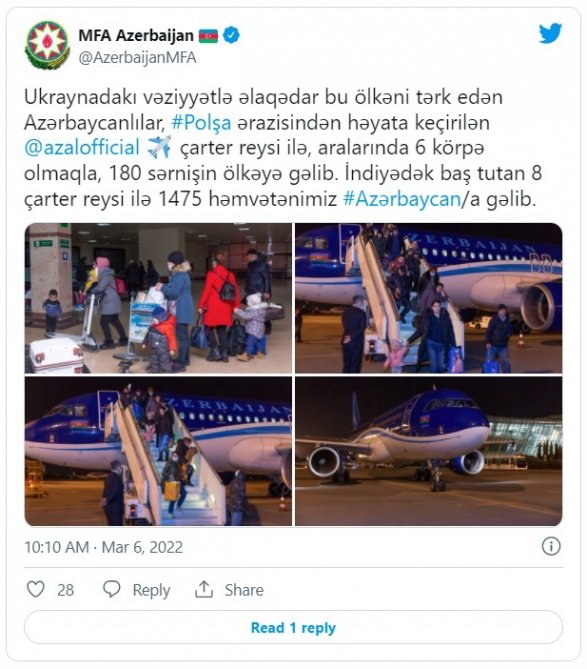
Task: Open the #Azərbaycan hashtag
Action: pyautogui.click(x=402, y=199)
